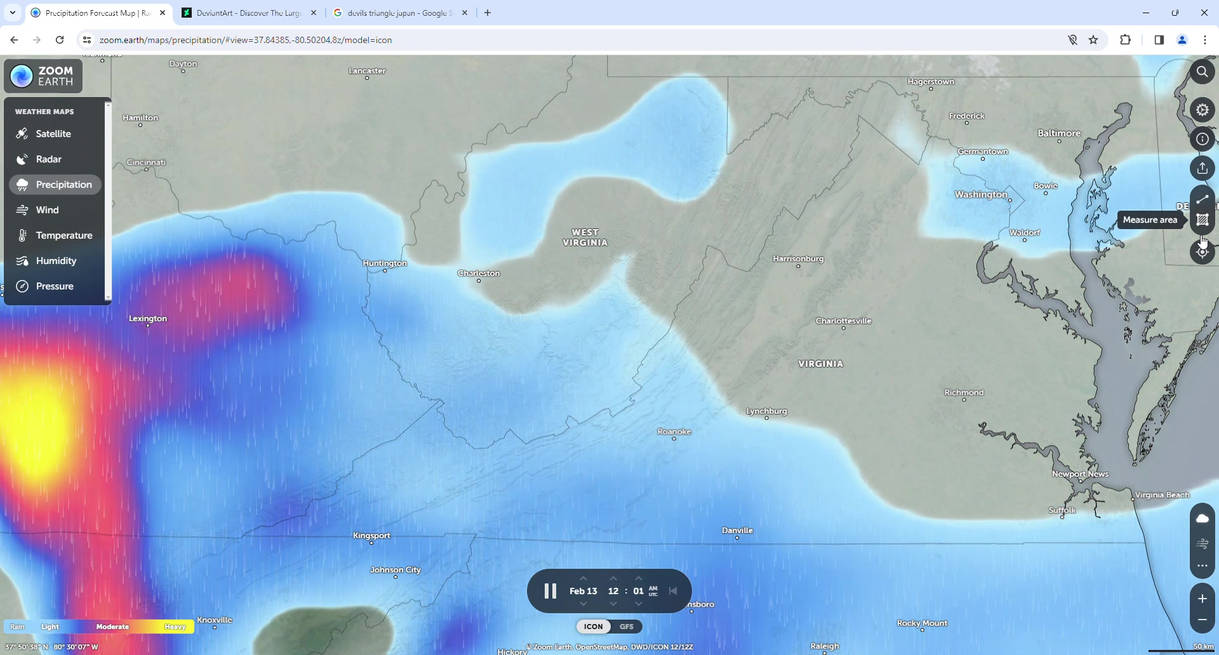Open the more-options ellipsis icon
This screenshot has width=1219, height=655.
click(1203, 565)
